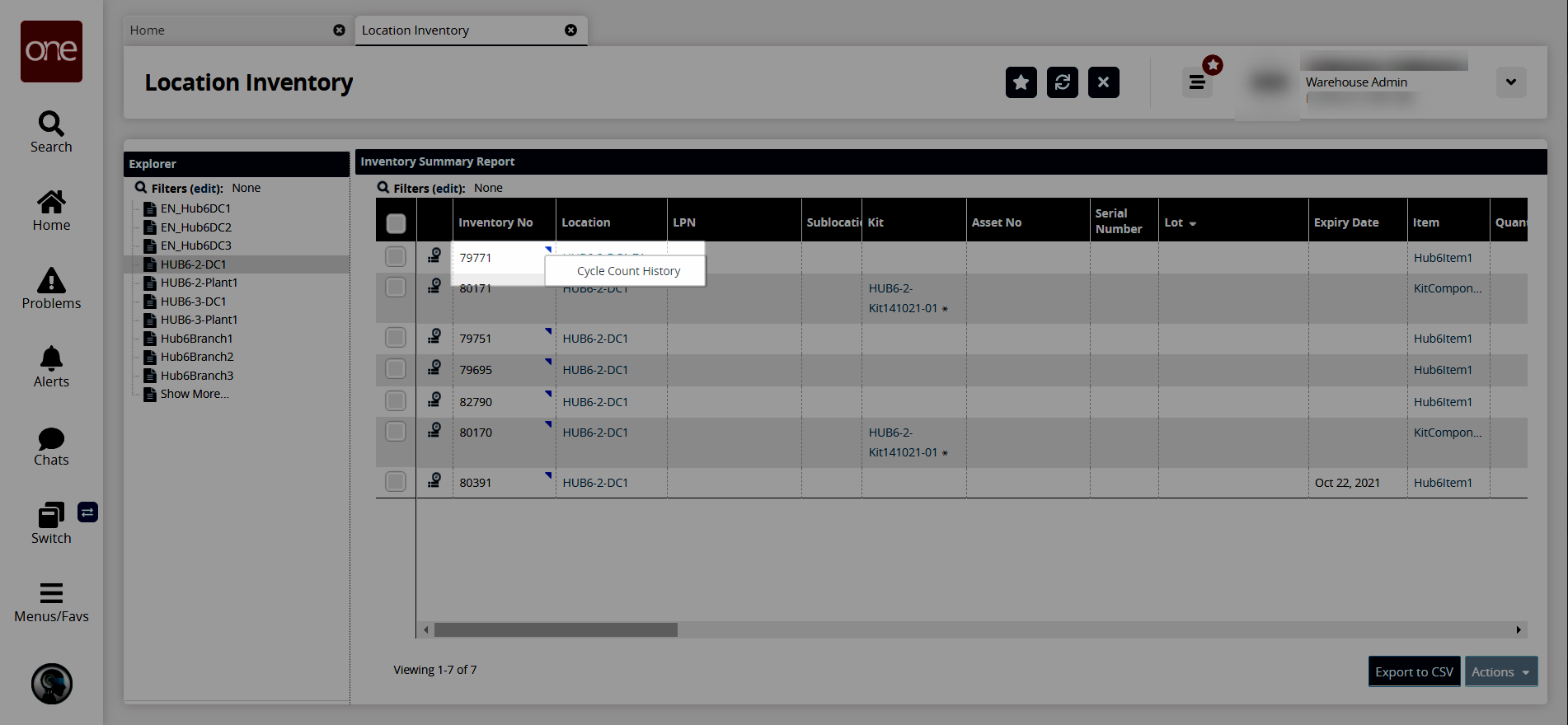This screenshot has height=725, width=1568.
Task: Add page to favorites with star button
Action: (x=1021, y=82)
